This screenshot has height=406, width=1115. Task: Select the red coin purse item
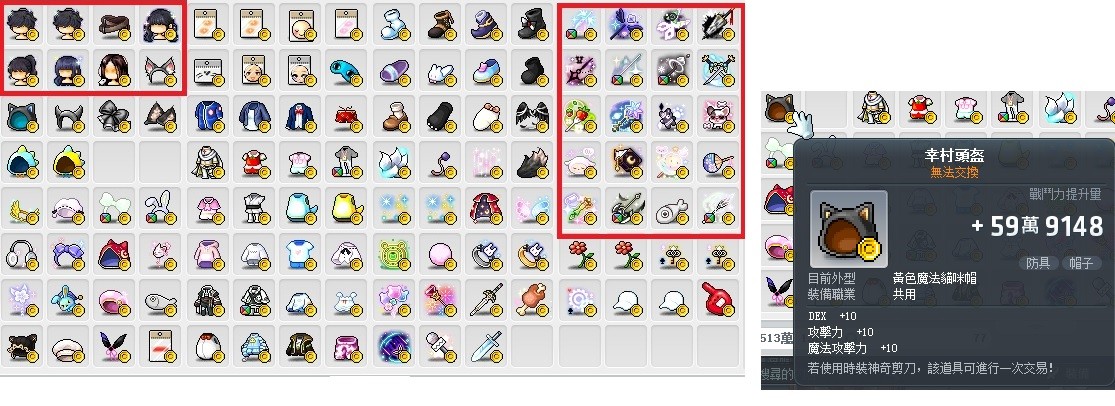pos(346,116)
